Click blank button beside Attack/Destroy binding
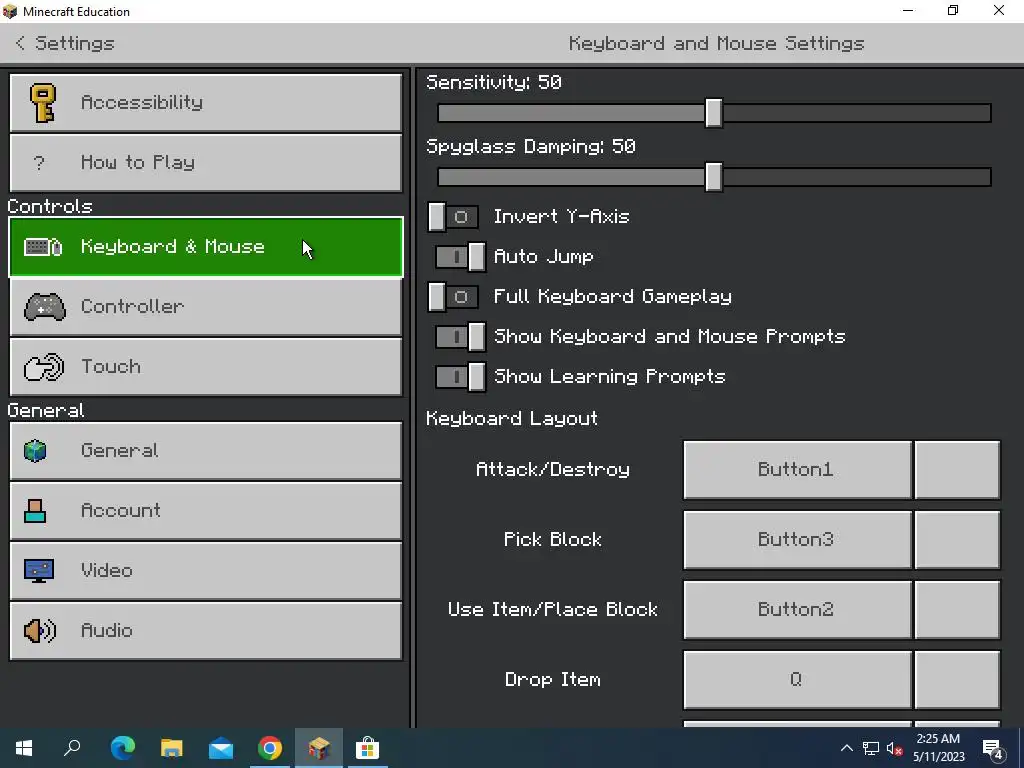 point(957,470)
